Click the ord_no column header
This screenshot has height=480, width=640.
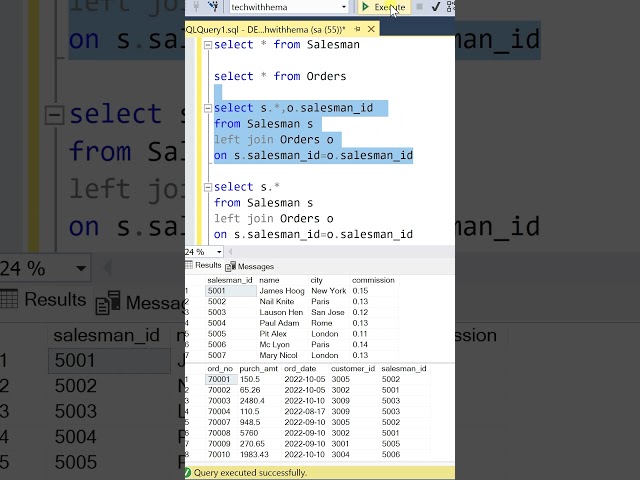coord(220,369)
